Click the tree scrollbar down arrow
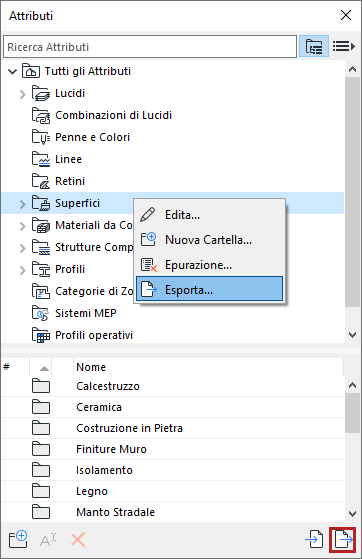Viewport: 362px width, 559px height. click(352, 335)
